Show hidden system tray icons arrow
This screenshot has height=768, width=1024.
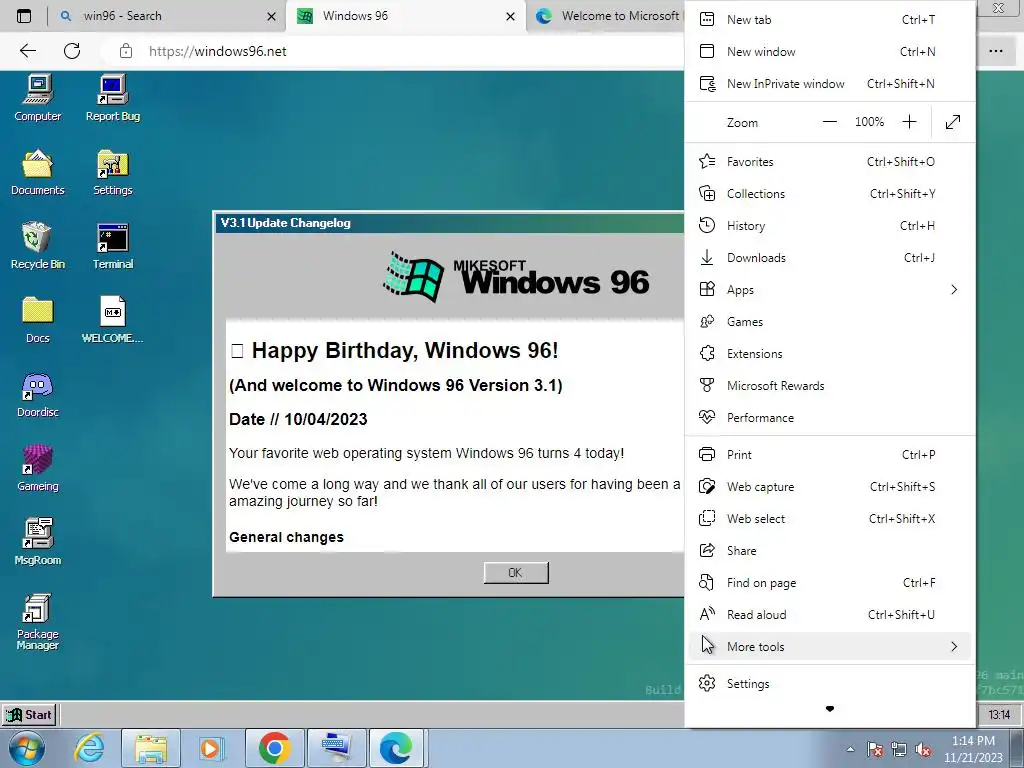coord(850,749)
